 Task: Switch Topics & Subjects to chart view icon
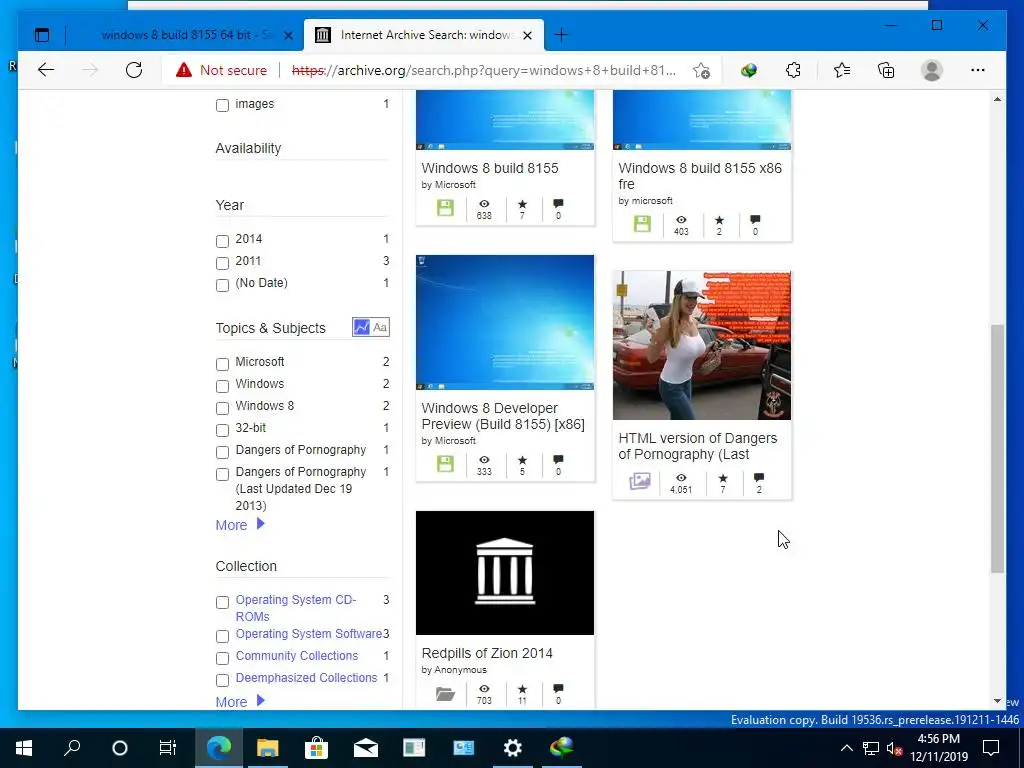[x=361, y=327]
